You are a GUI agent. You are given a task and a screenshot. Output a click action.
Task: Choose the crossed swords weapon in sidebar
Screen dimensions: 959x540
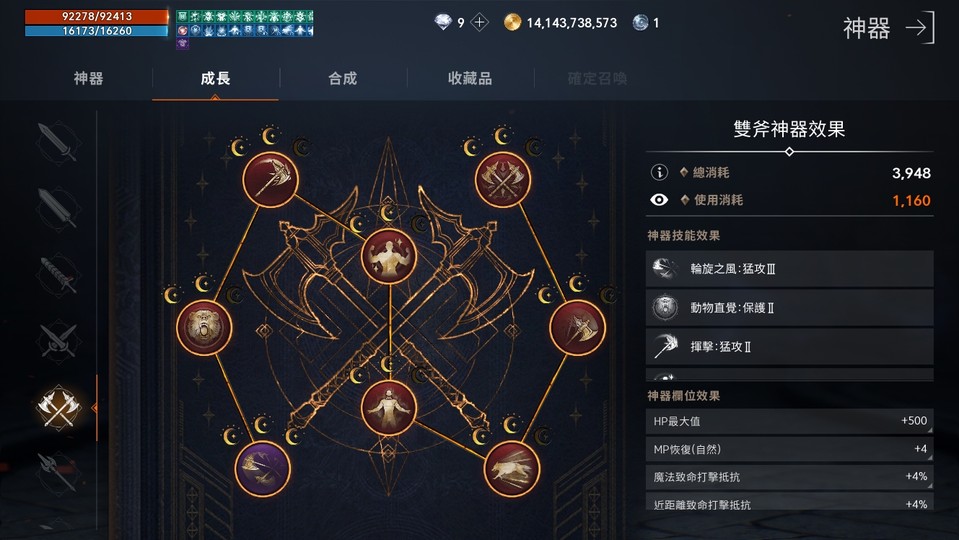click(x=57, y=341)
